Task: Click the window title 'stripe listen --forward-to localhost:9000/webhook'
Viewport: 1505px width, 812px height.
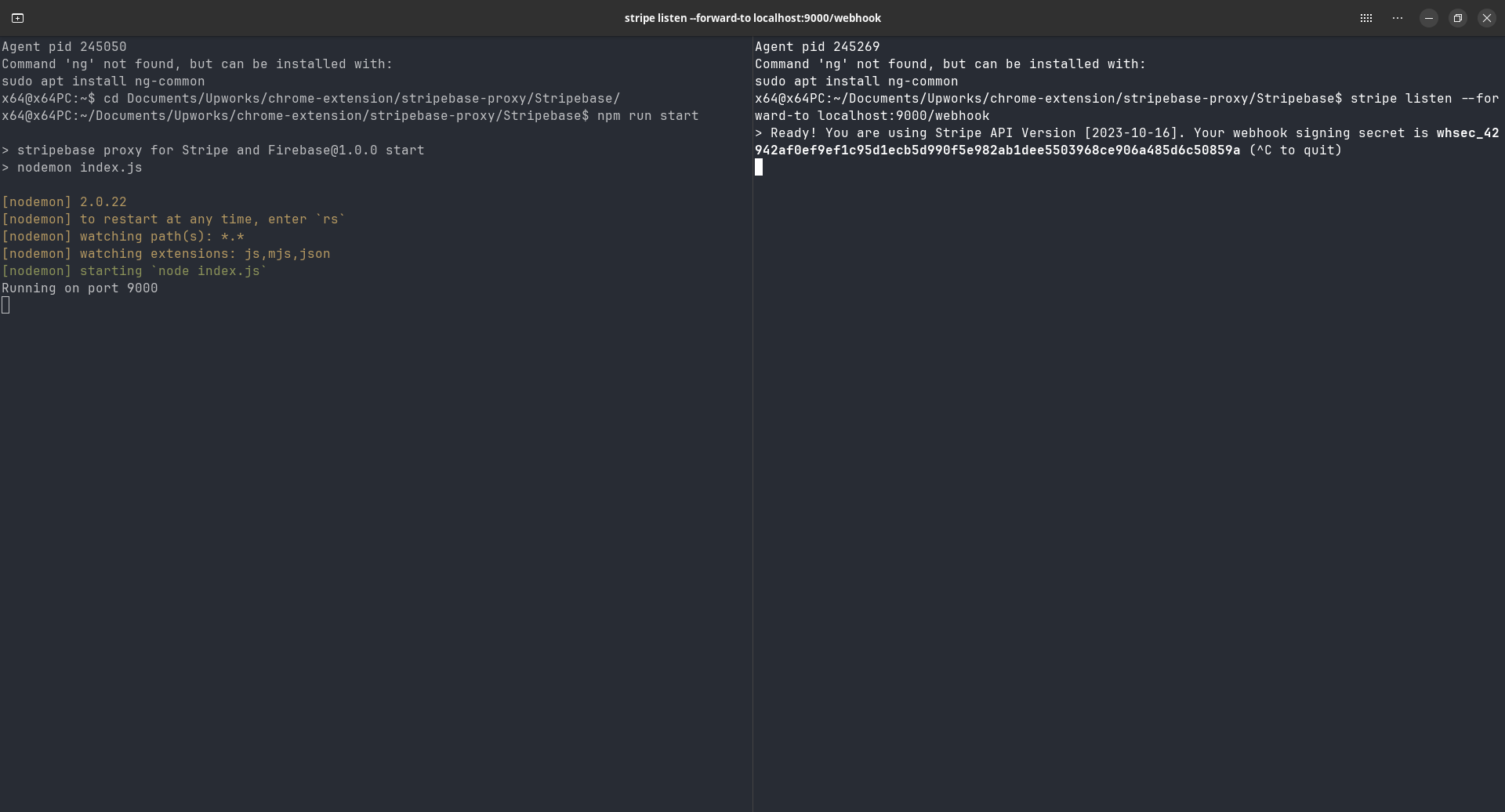Action: click(x=752, y=18)
